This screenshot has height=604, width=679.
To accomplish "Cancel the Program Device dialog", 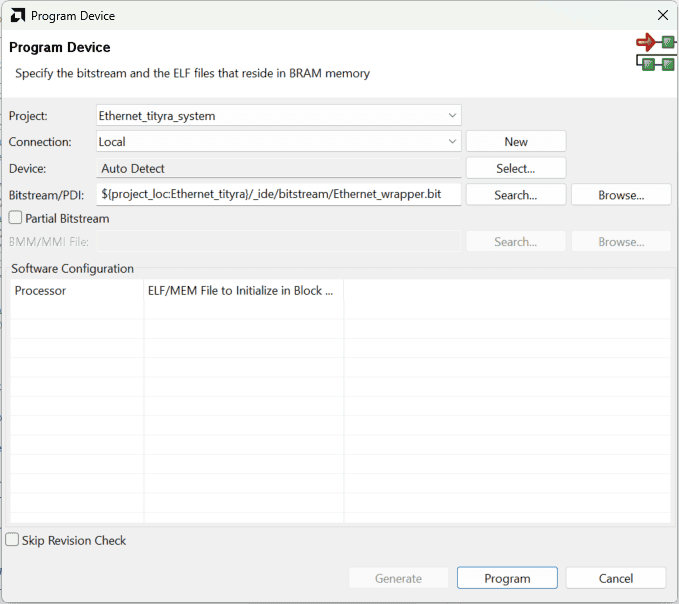I will pos(615,578).
